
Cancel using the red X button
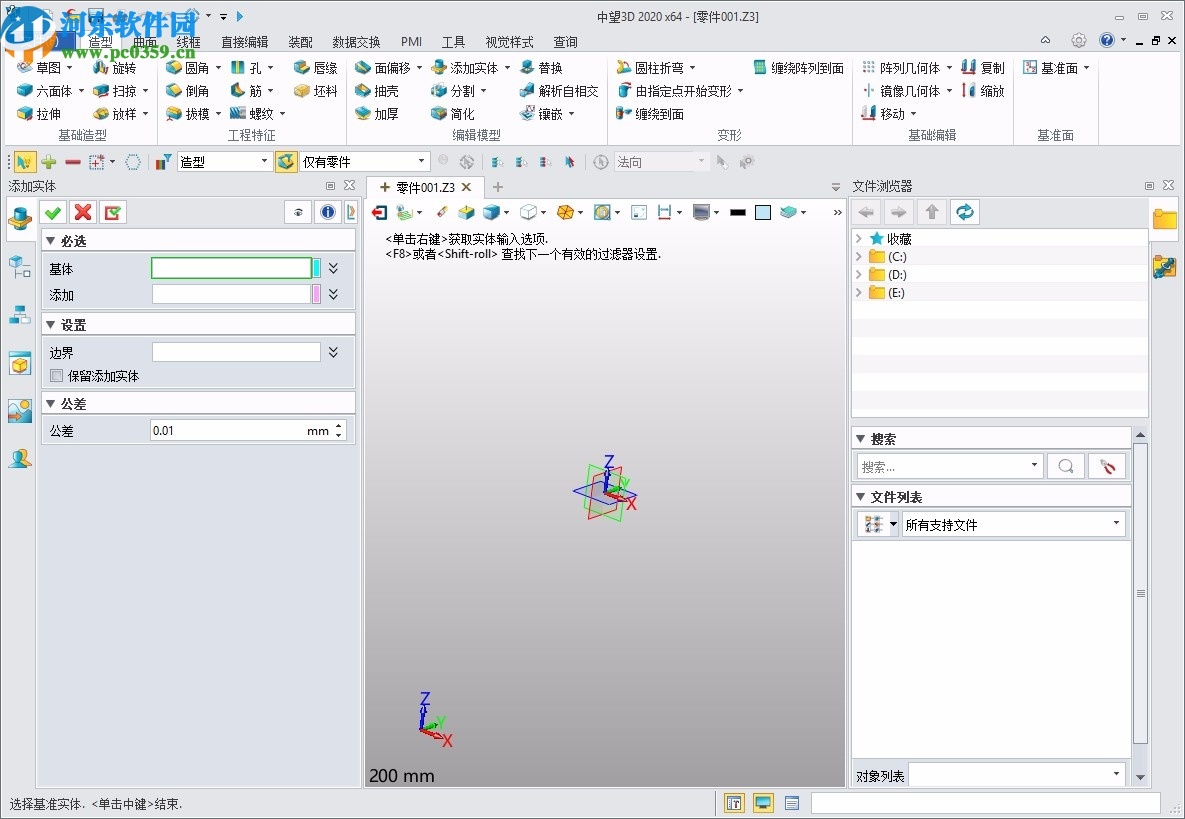point(83,211)
